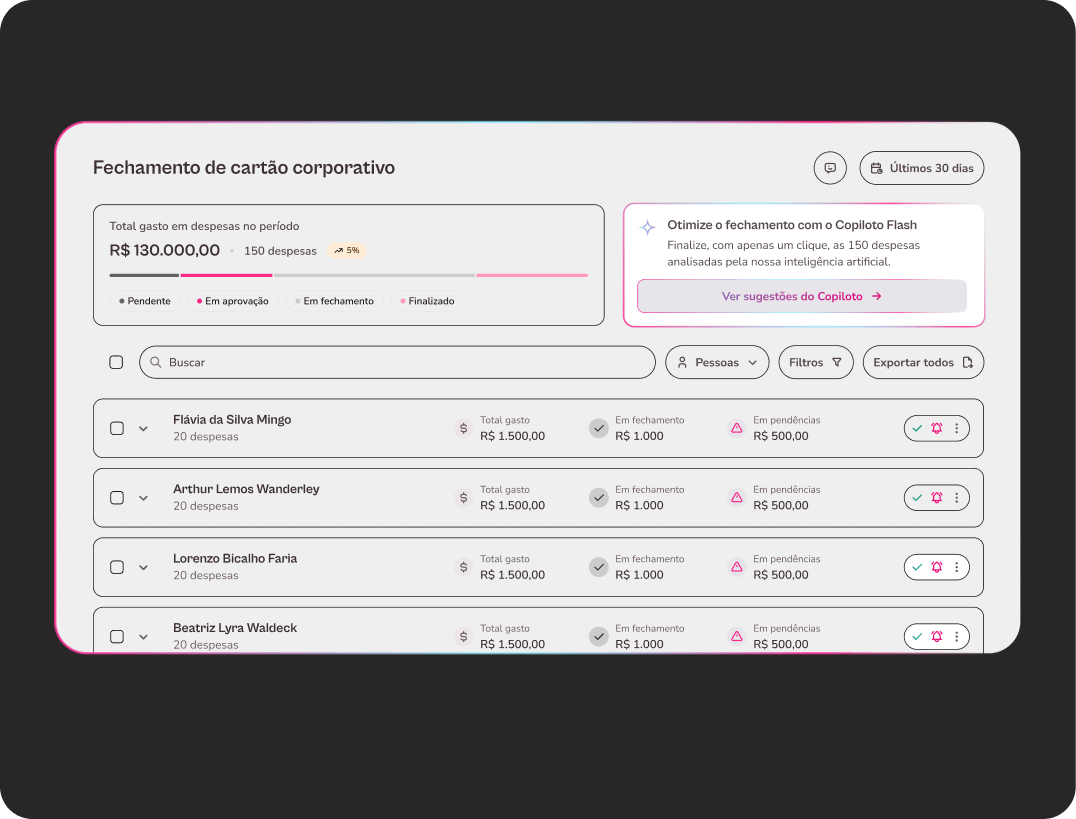Expand Beatriz Lyra Waldeck's row chevron
Screen dimensions: 1076x819
coord(143,636)
